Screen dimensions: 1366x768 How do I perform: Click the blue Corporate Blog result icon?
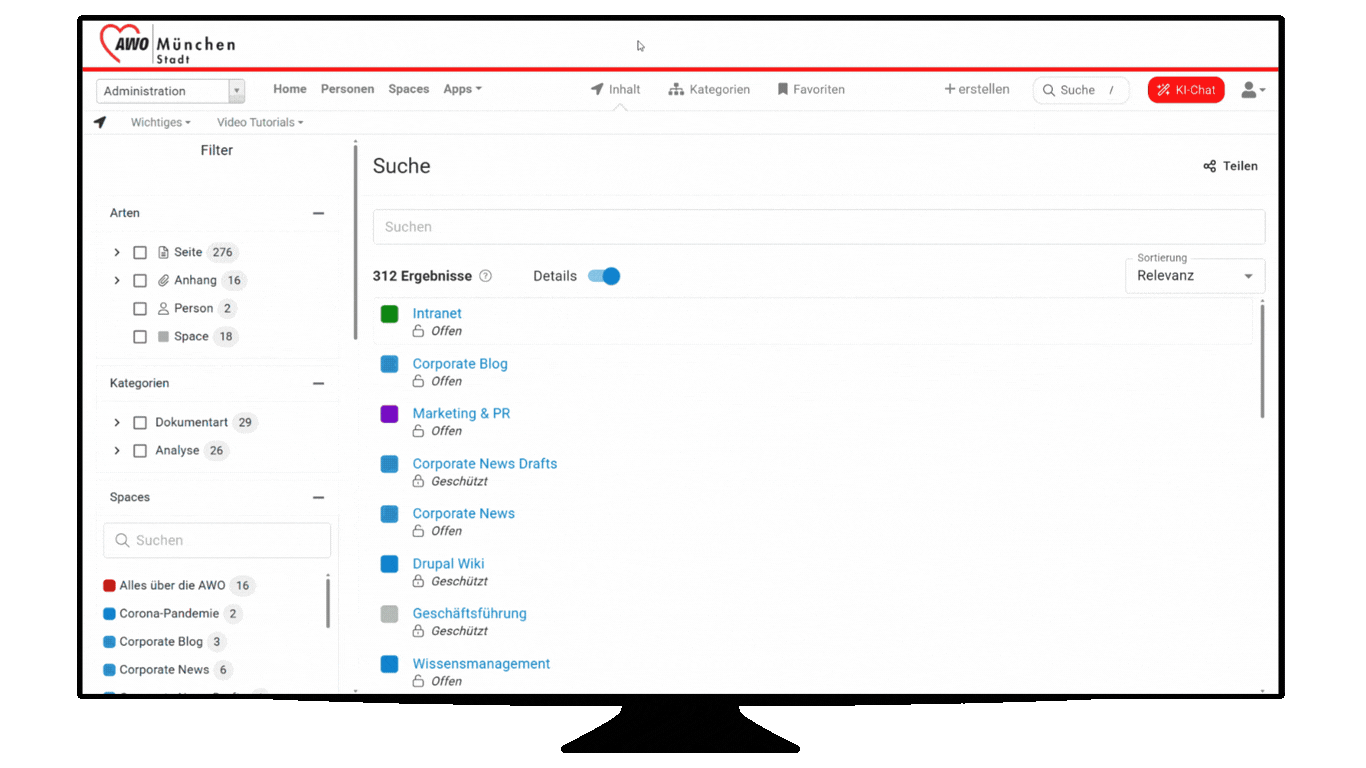390,364
